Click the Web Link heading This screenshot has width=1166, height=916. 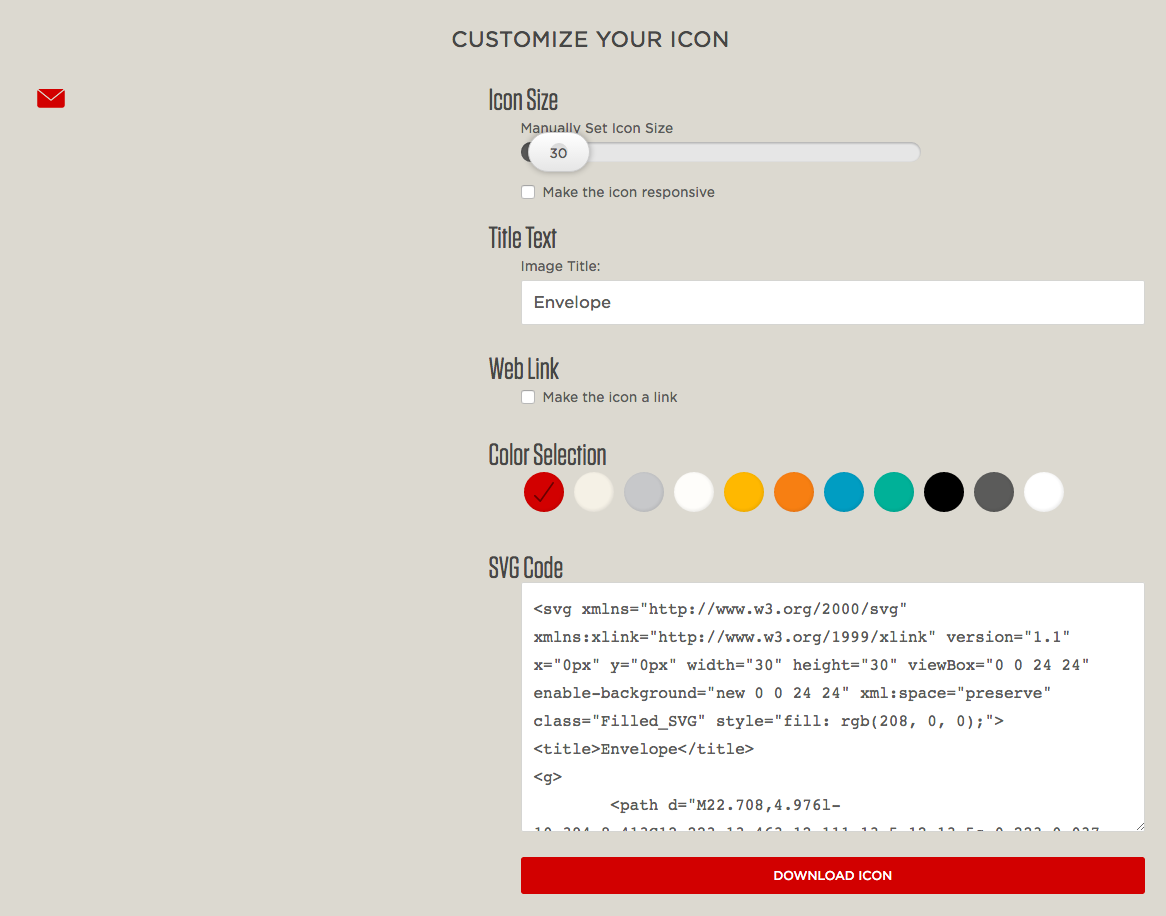524,369
